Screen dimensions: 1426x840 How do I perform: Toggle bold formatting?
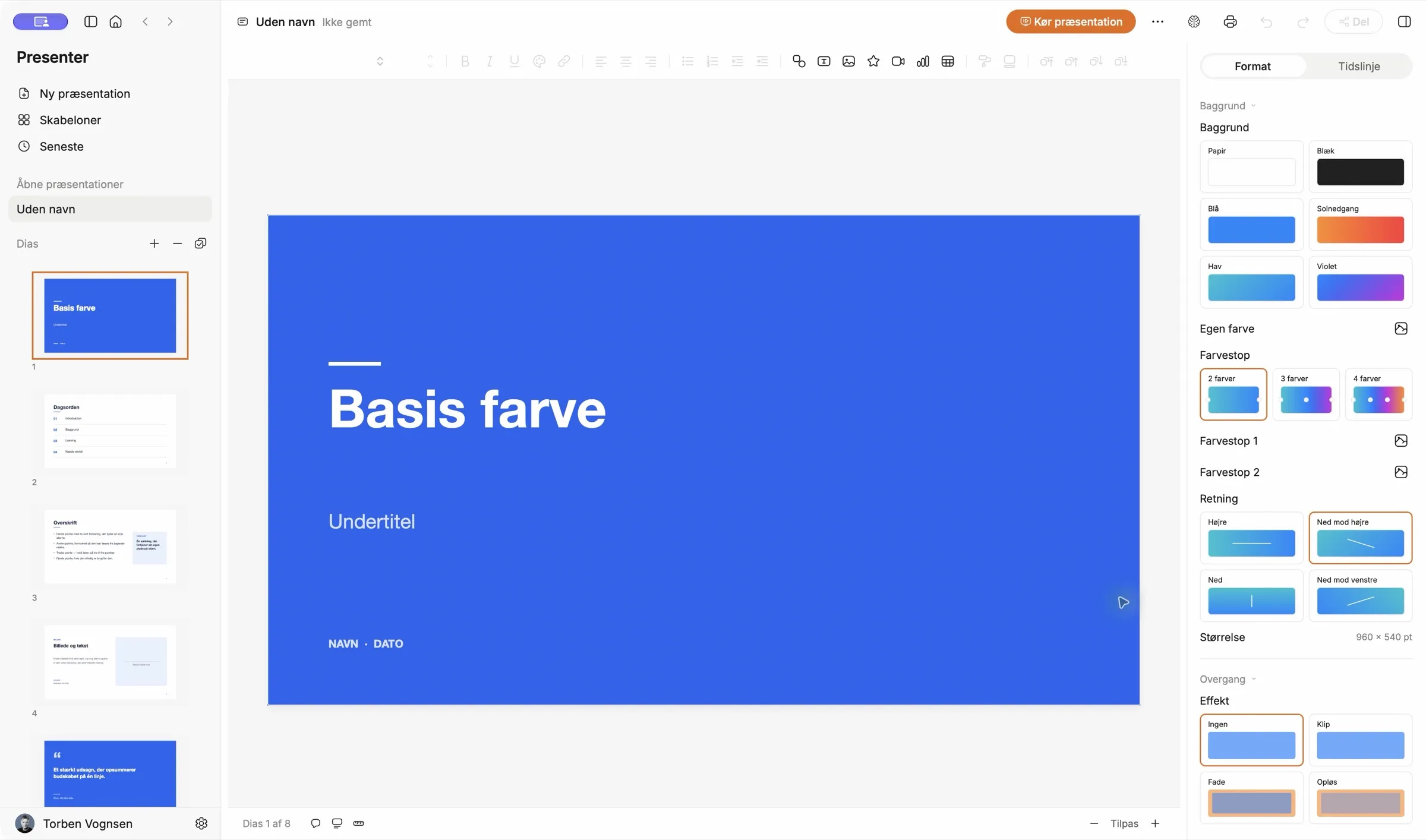465,61
